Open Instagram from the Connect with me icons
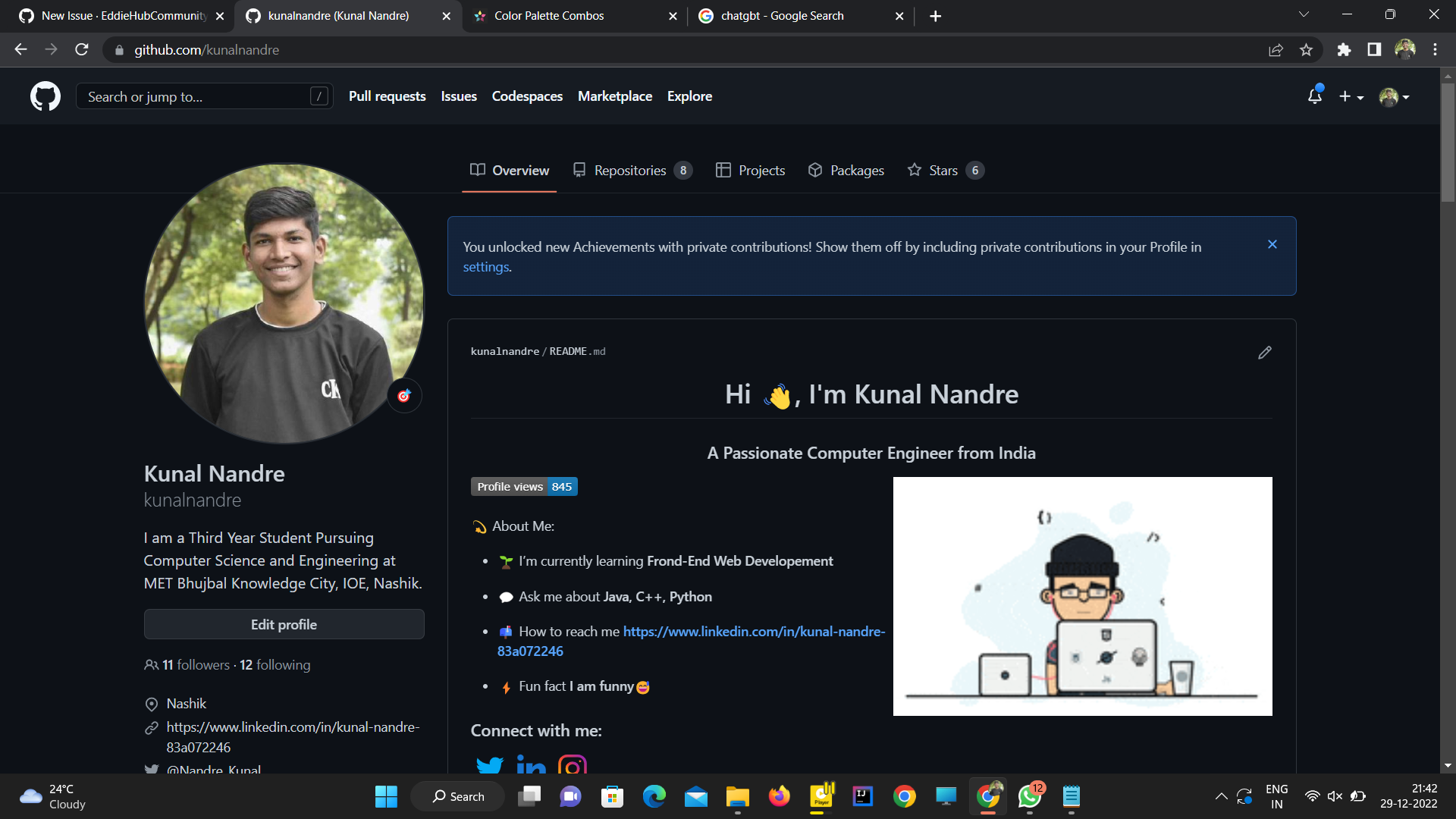Image resolution: width=1456 pixels, height=819 pixels. tap(573, 765)
